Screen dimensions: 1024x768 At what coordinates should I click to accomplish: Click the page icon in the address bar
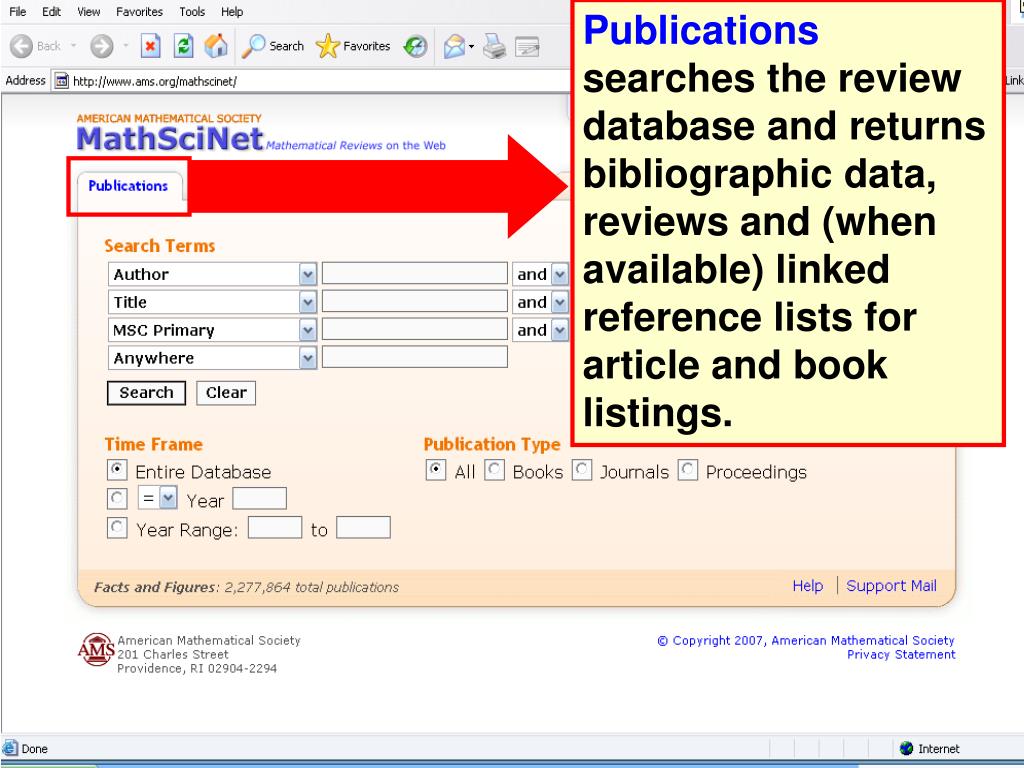[x=61, y=81]
